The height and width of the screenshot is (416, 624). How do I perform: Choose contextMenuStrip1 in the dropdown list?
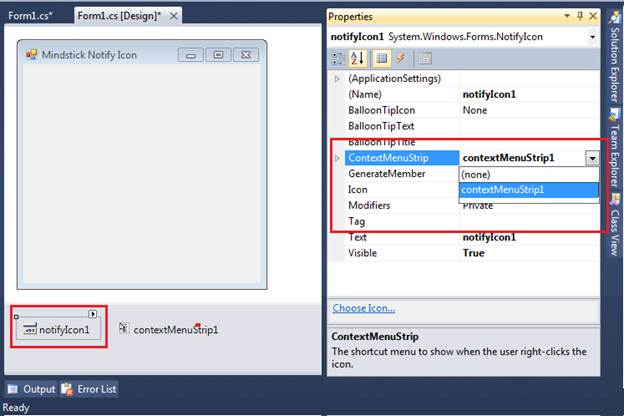point(529,190)
